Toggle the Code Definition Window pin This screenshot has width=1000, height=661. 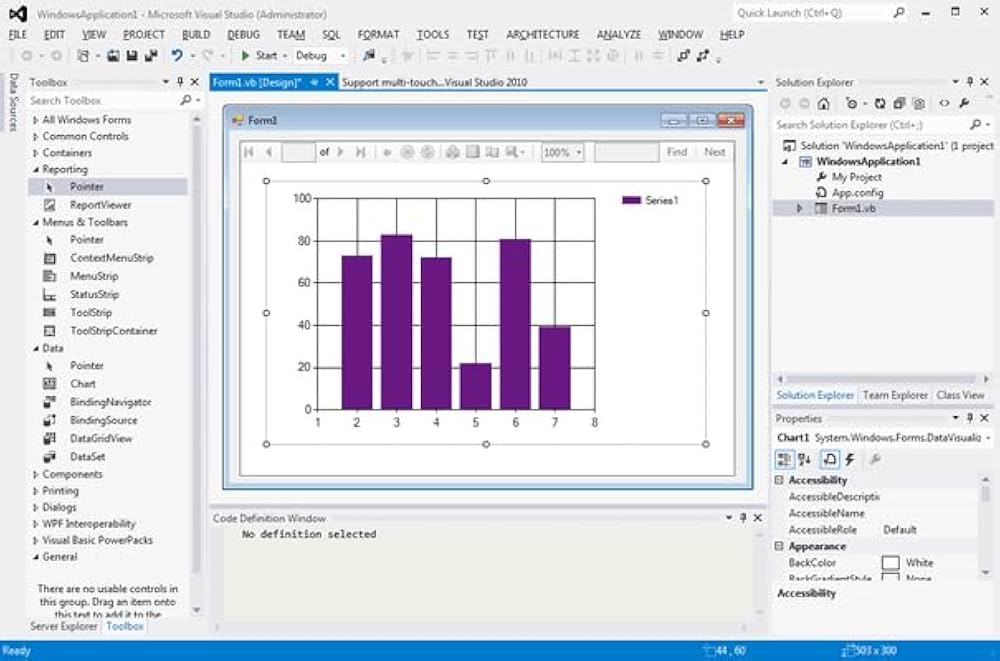click(x=741, y=518)
